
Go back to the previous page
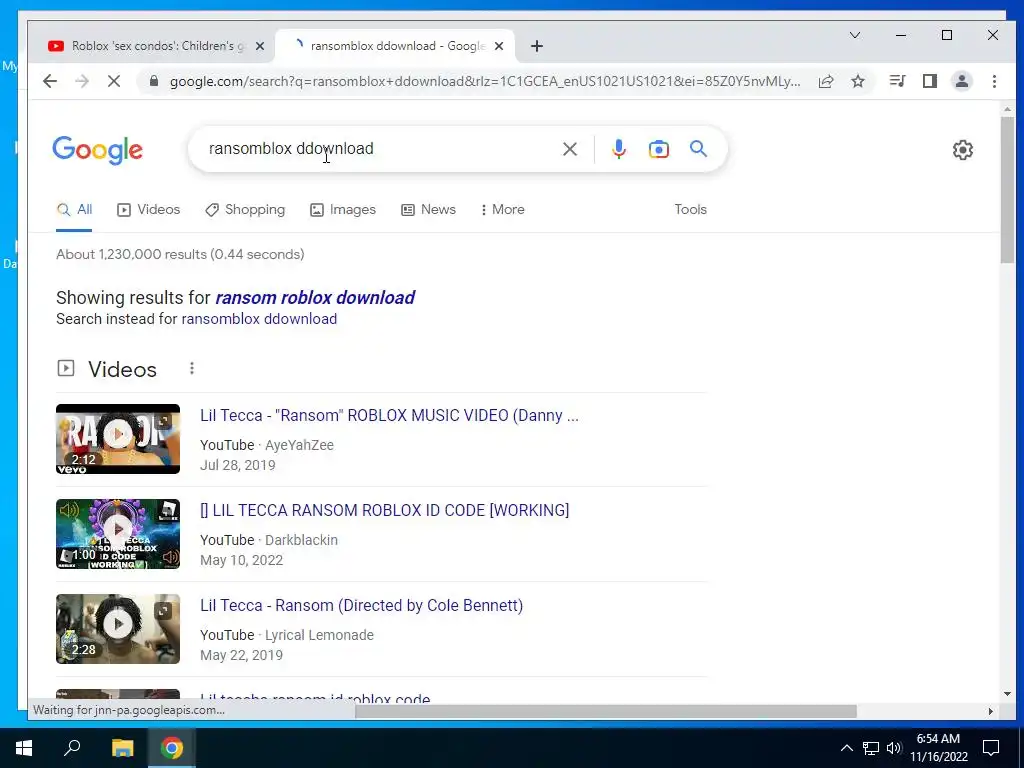[50, 81]
